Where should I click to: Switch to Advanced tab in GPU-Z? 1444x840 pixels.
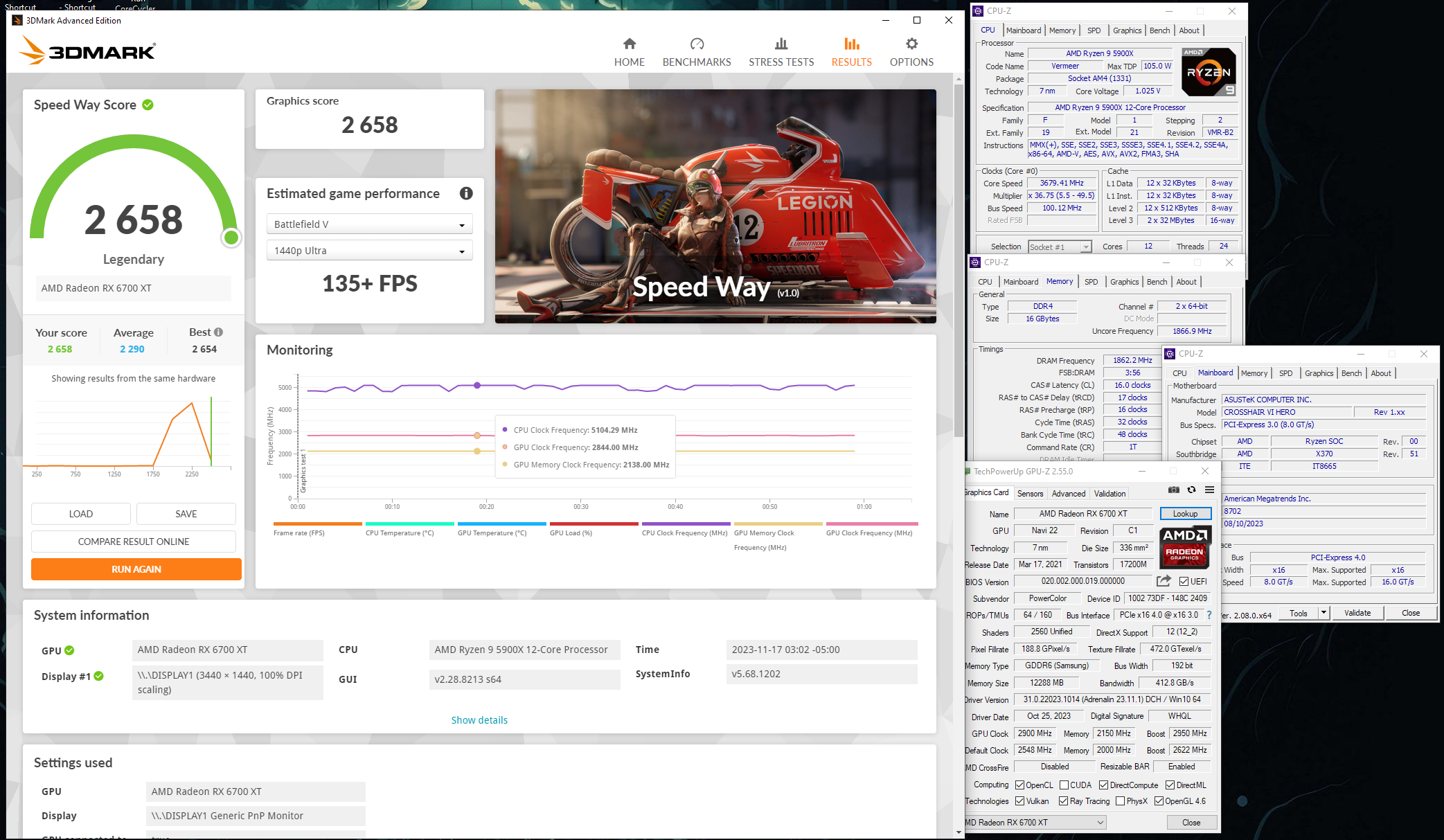[1068, 493]
